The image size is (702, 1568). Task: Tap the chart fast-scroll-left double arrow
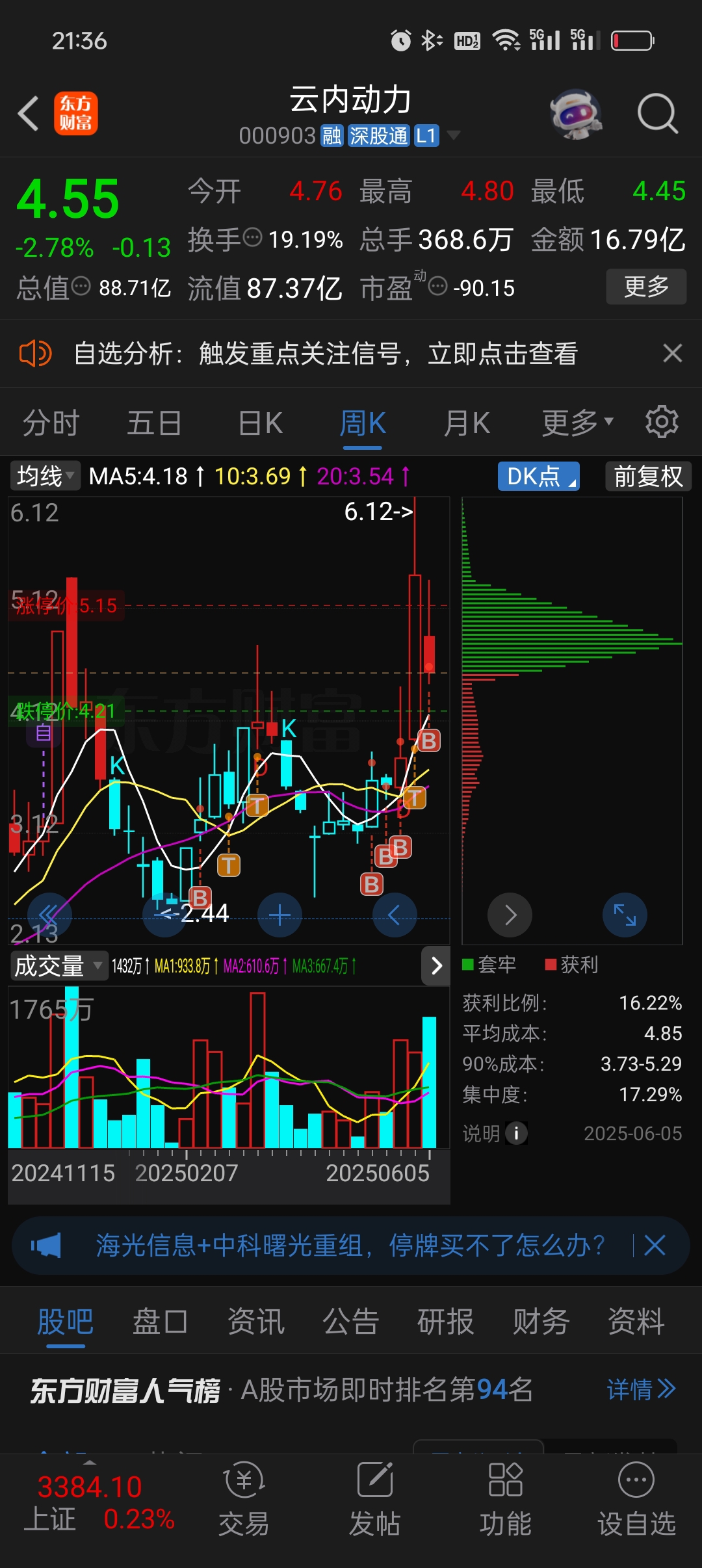(x=49, y=915)
